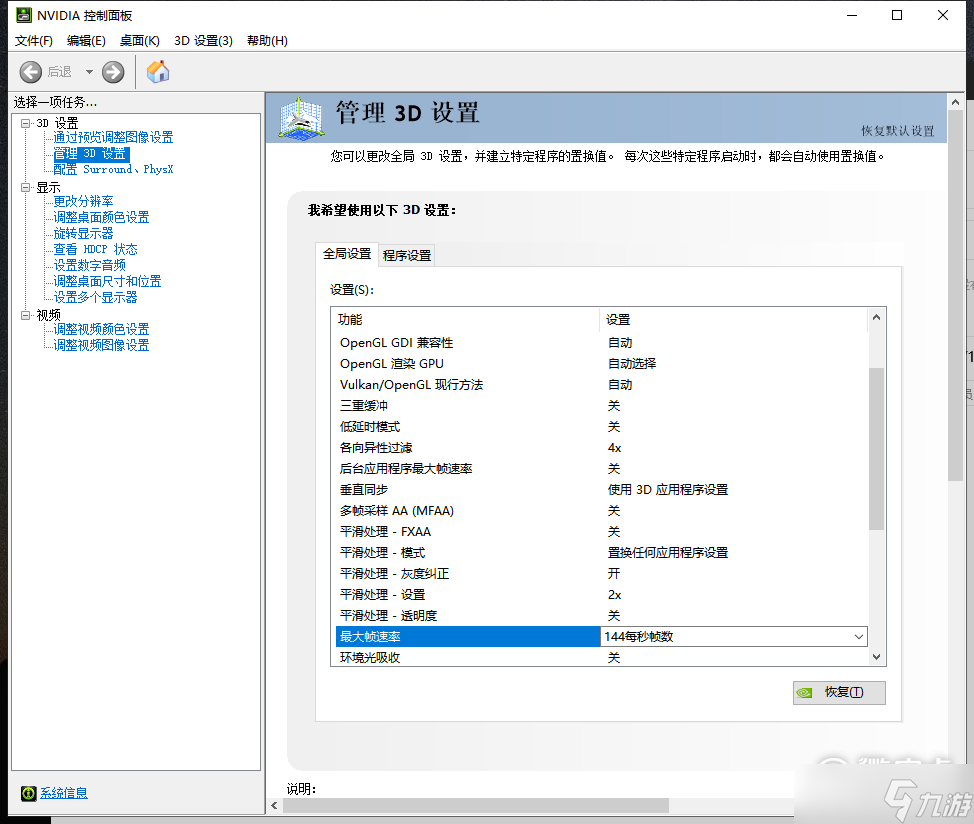Select 管理 3D 设置 in the tree
974x824 pixels.
91,153
